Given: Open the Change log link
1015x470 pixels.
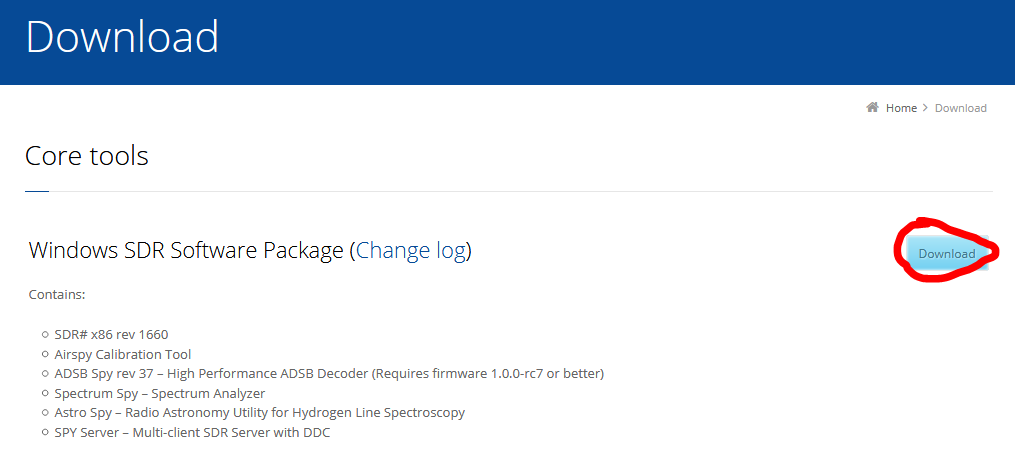Looking at the screenshot, I should [x=411, y=250].
